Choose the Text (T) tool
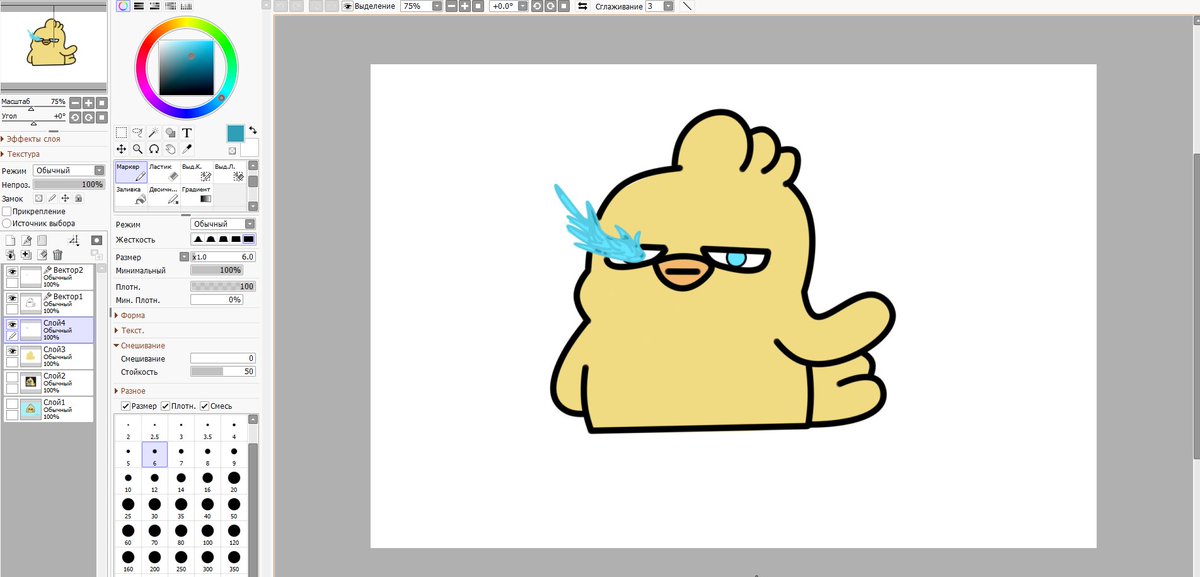 pos(187,132)
